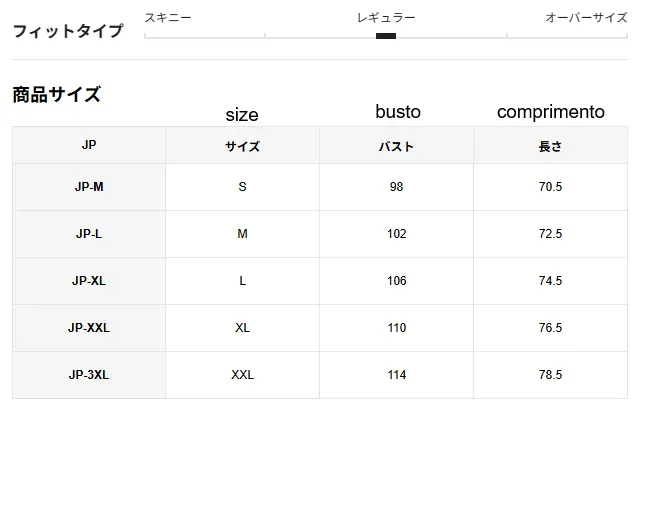This screenshot has height=513, width=647.
Task: Click the length value 78.5 cell
Action: tap(550, 375)
